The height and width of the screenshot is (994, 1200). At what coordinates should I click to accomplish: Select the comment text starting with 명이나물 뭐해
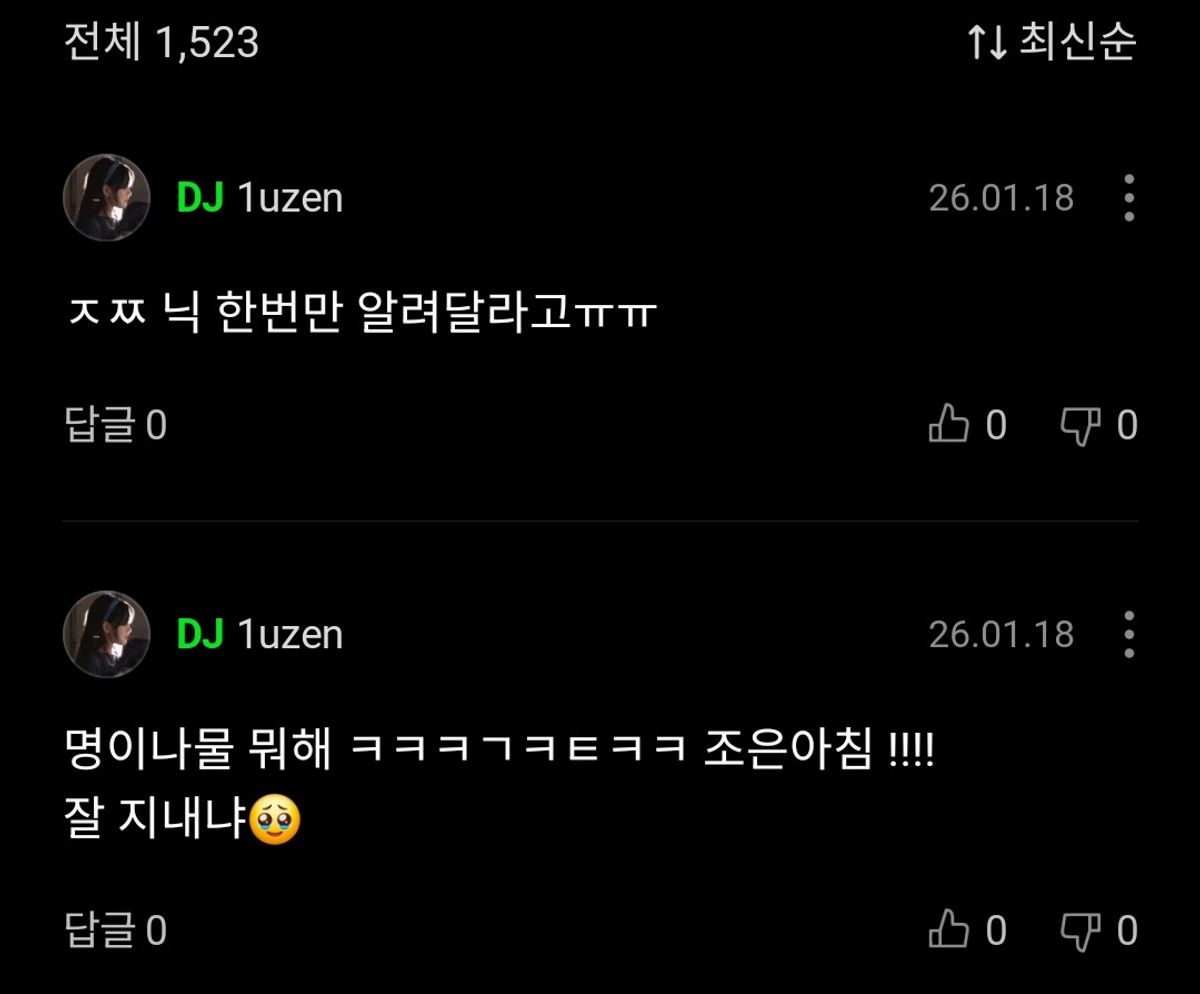(x=498, y=786)
